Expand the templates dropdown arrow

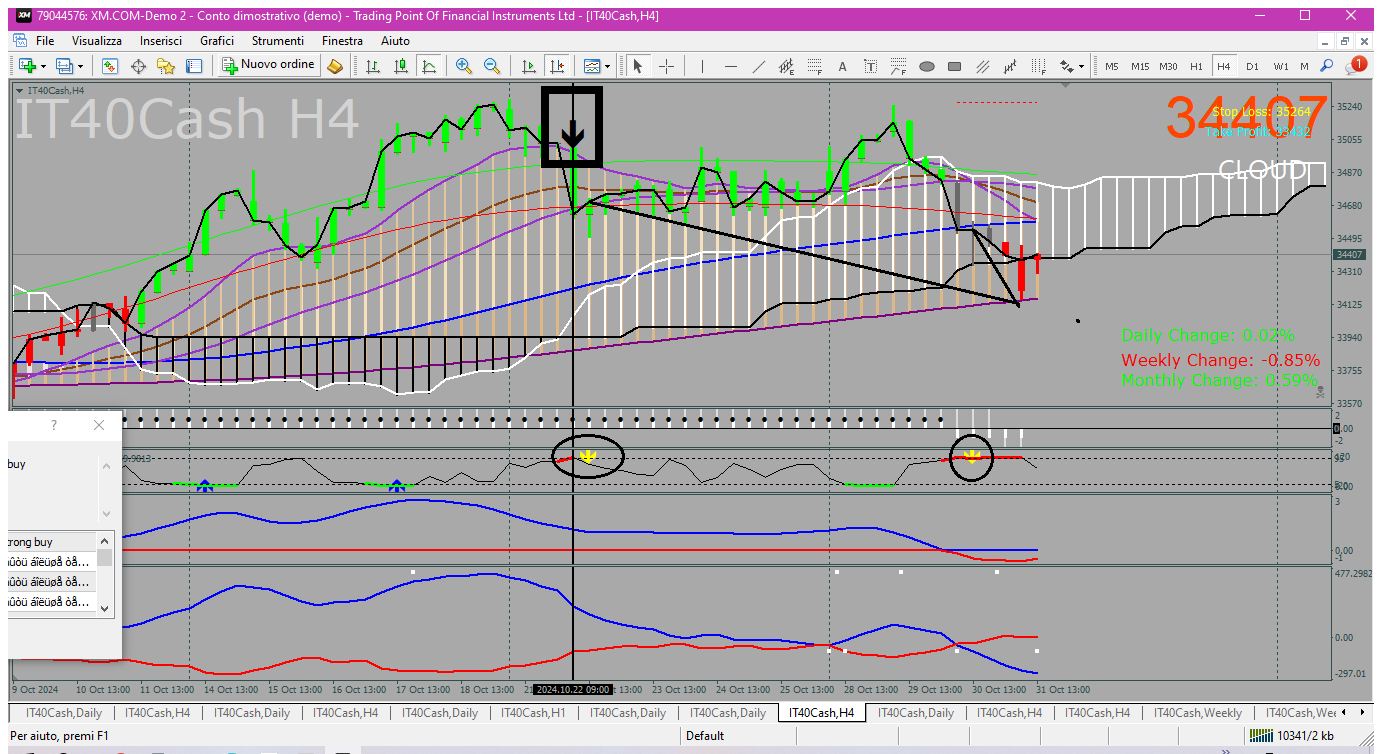click(x=607, y=66)
